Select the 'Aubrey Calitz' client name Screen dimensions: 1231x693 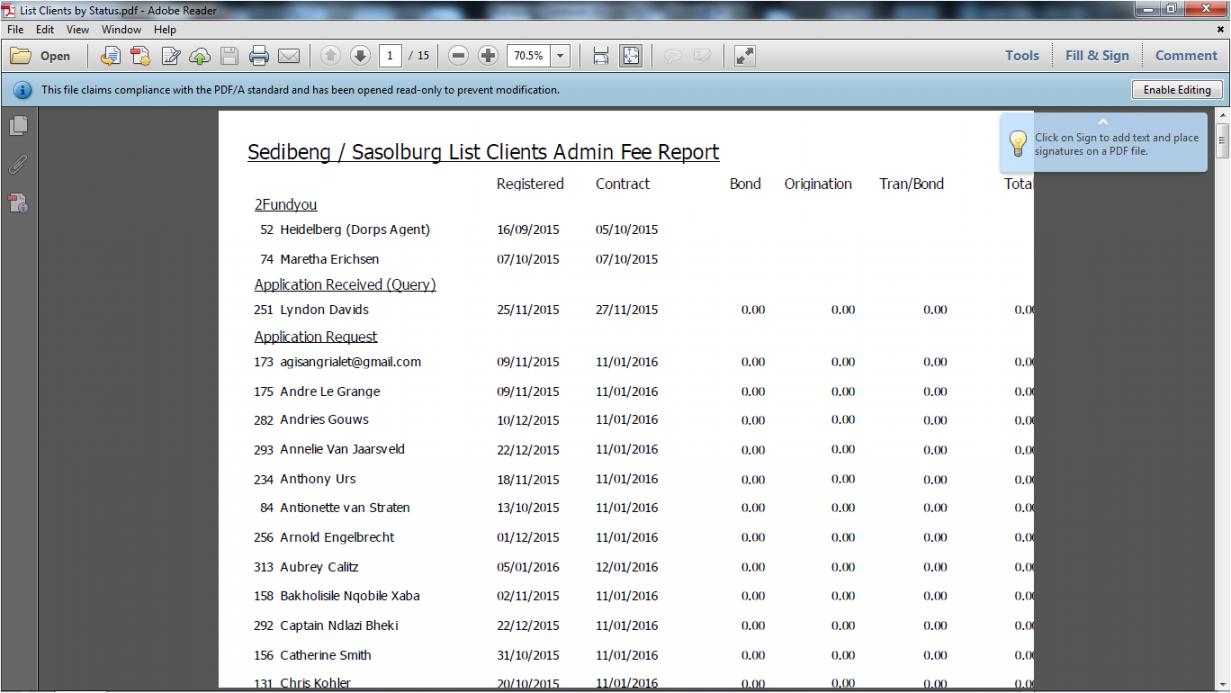pyautogui.click(x=319, y=567)
